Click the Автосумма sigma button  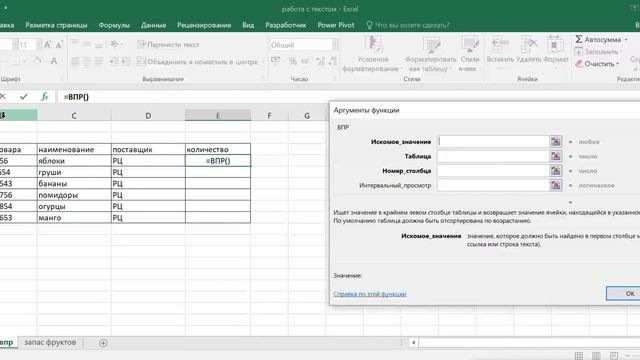(x=598, y=40)
